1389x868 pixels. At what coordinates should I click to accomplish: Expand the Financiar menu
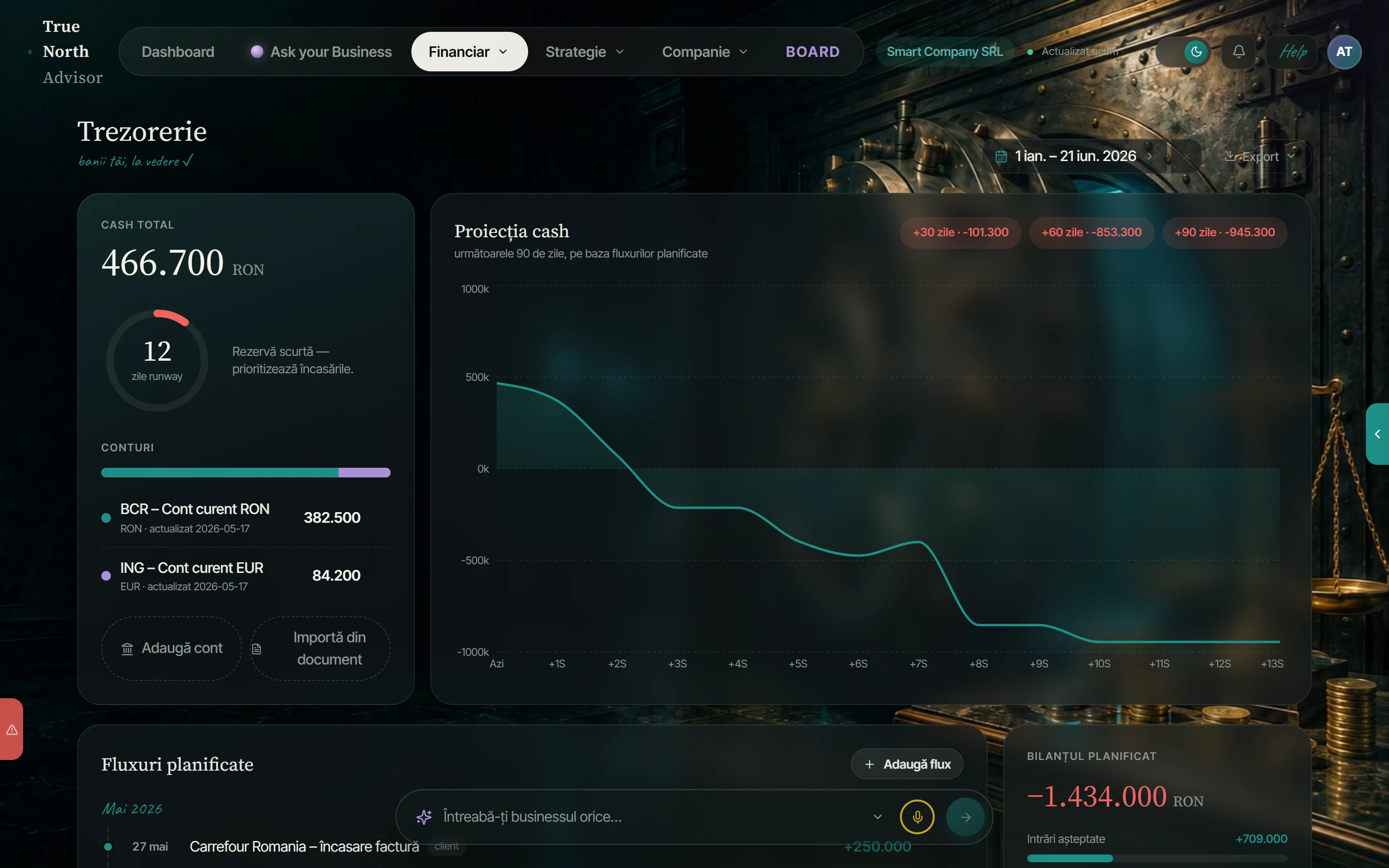469,52
